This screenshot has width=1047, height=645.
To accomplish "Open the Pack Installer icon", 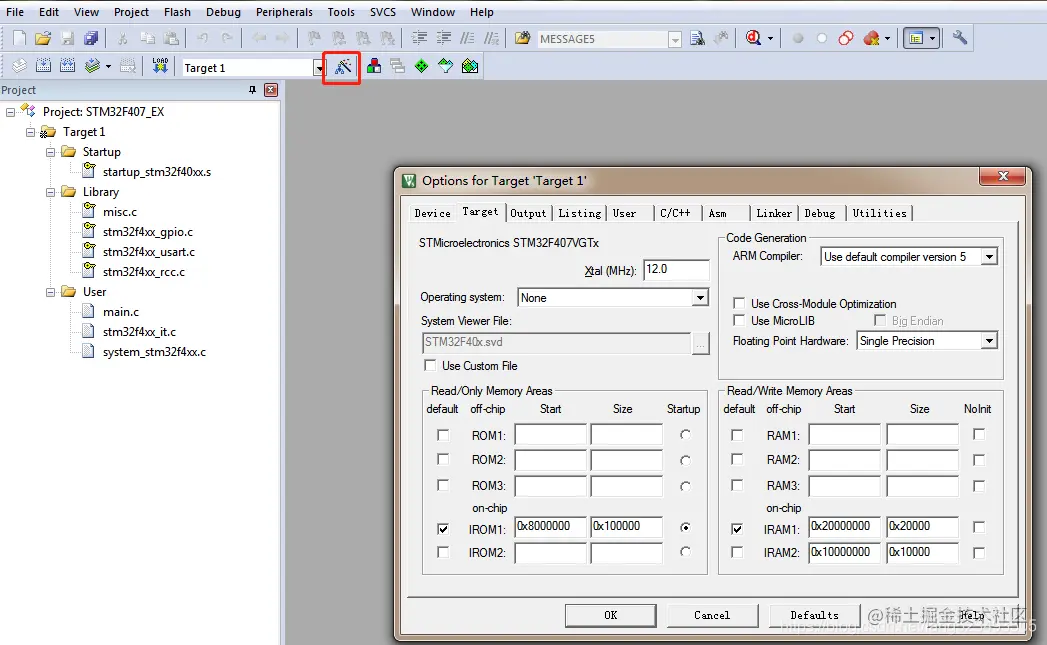I will coord(470,66).
